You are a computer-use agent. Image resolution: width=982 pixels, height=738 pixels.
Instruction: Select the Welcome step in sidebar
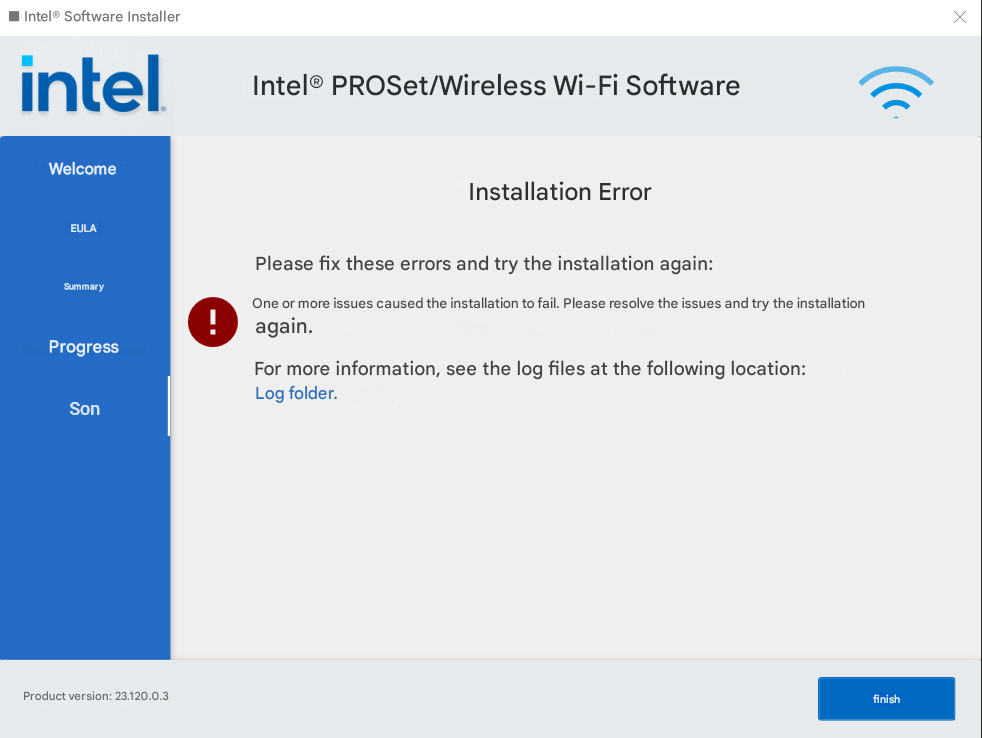point(83,169)
